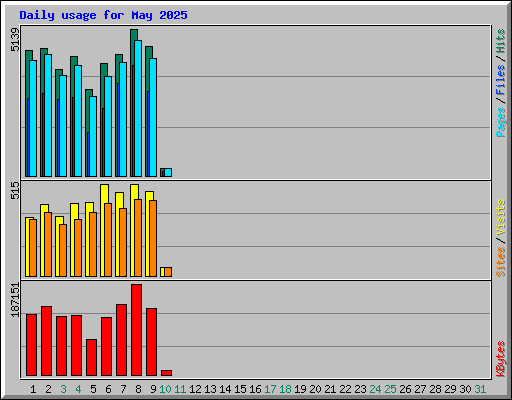The width and height of the screenshot is (512, 400).
Task: Select the day 15 axis label
Action: [x=240, y=389]
